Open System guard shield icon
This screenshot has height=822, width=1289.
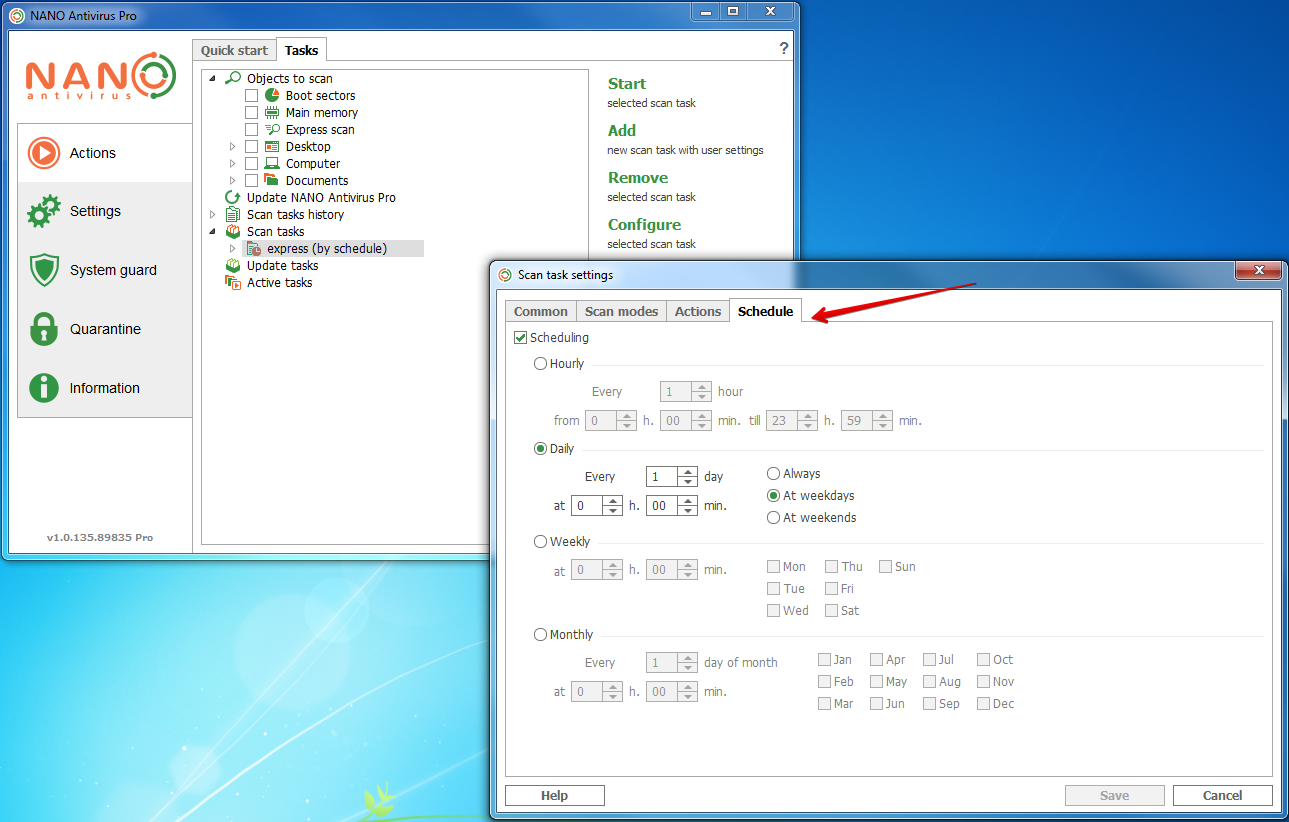[x=44, y=270]
